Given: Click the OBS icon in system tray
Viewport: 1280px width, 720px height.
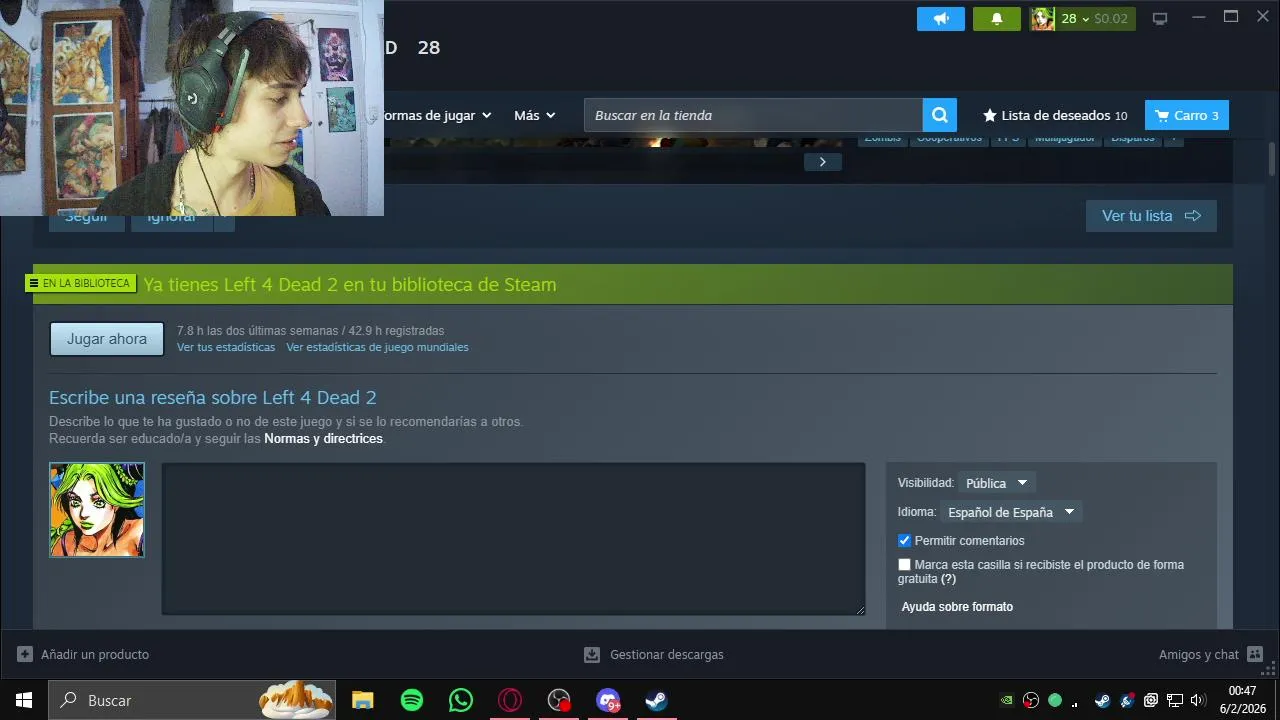Looking at the screenshot, I should (x=1031, y=700).
